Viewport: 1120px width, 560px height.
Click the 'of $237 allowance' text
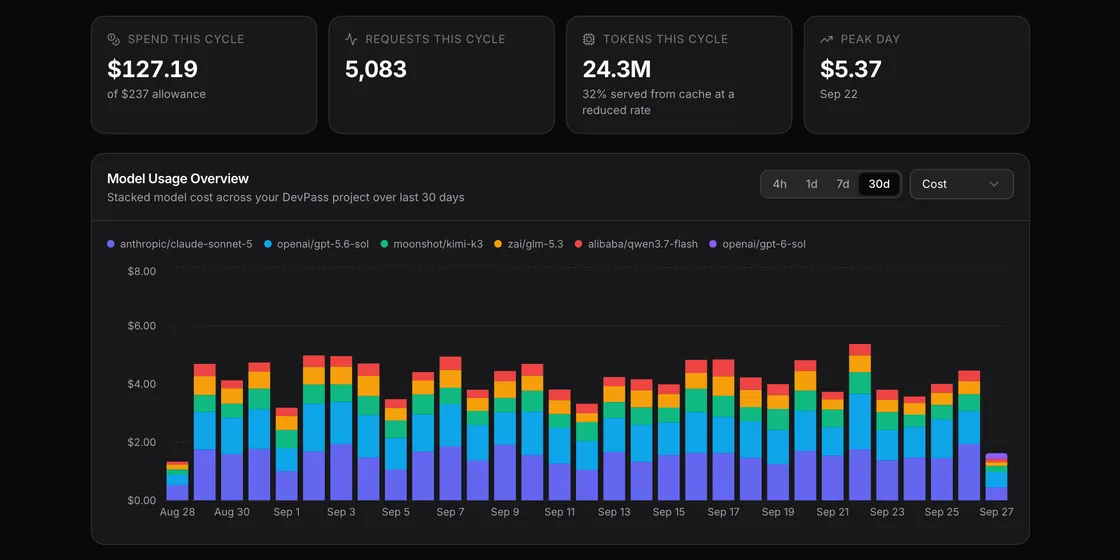pos(156,94)
